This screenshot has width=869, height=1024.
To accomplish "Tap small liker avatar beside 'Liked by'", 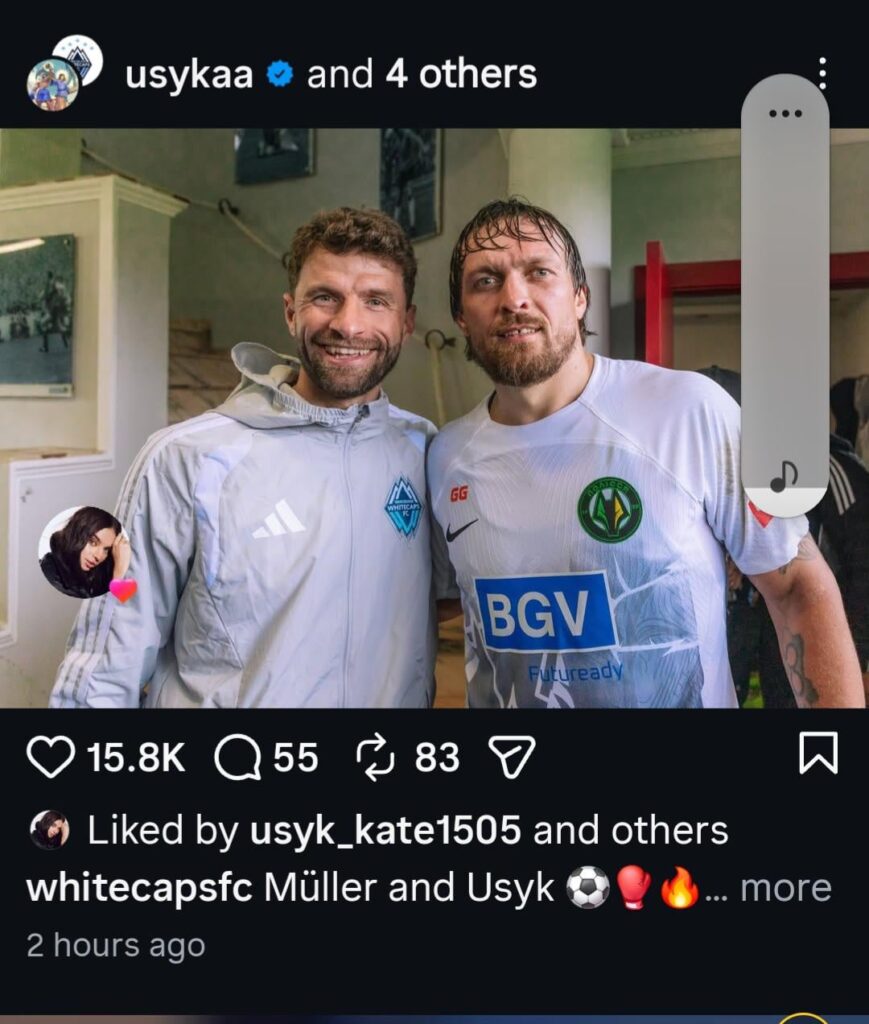I will point(50,830).
